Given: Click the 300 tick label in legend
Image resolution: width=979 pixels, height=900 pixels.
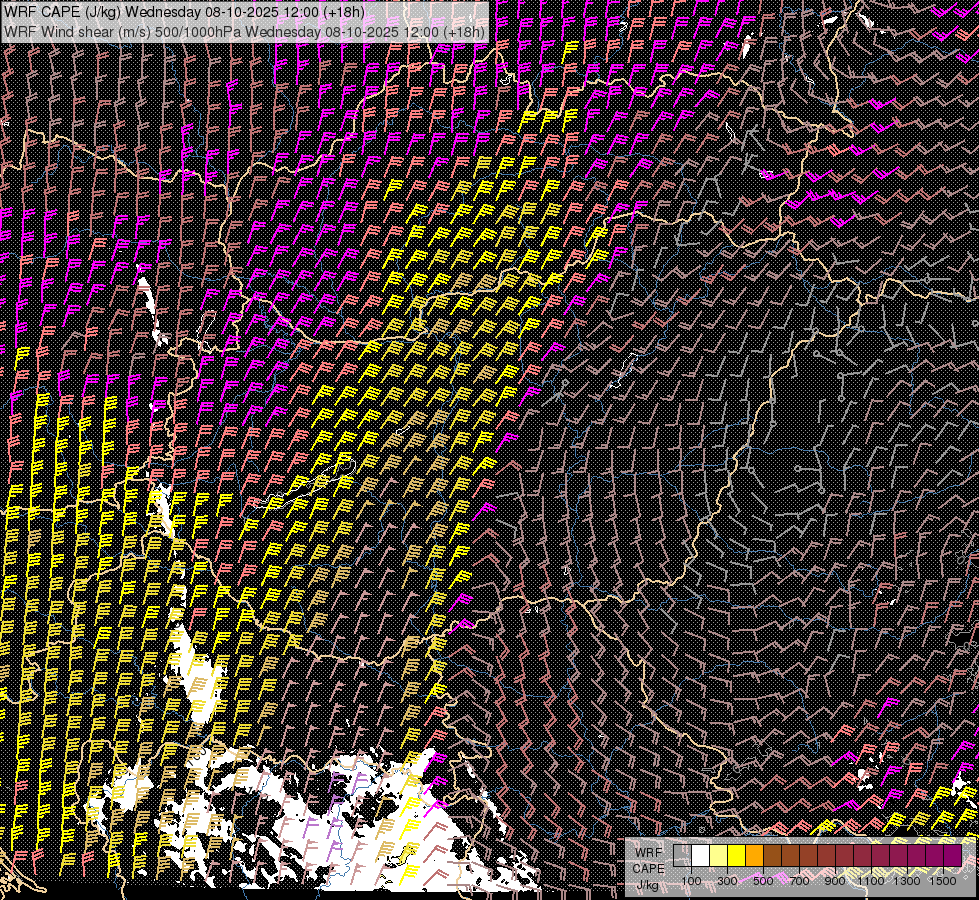Looking at the screenshot, I should click(x=727, y=880).
